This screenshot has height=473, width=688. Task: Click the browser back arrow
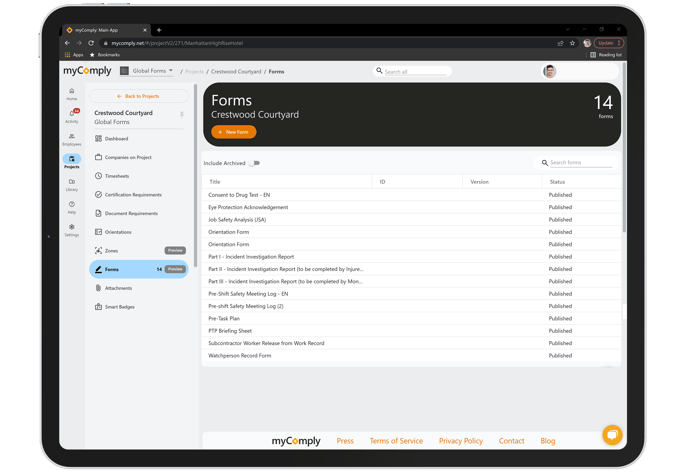click(x=67, y=43)
